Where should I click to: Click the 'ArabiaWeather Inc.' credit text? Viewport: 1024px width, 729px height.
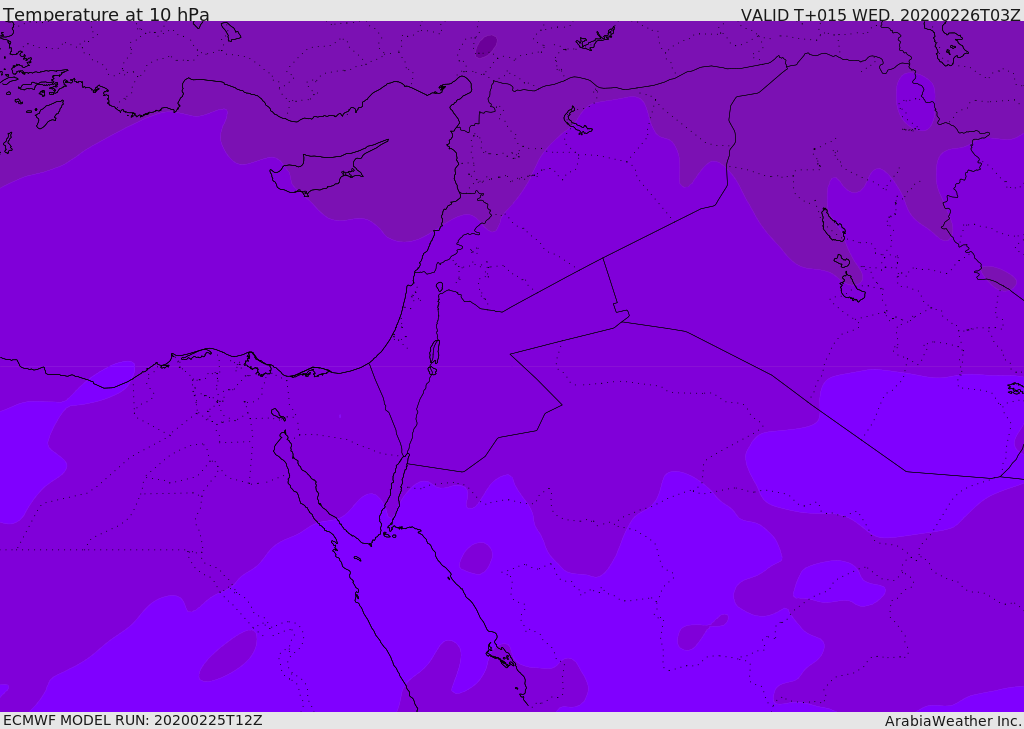(x=953, y=721)
